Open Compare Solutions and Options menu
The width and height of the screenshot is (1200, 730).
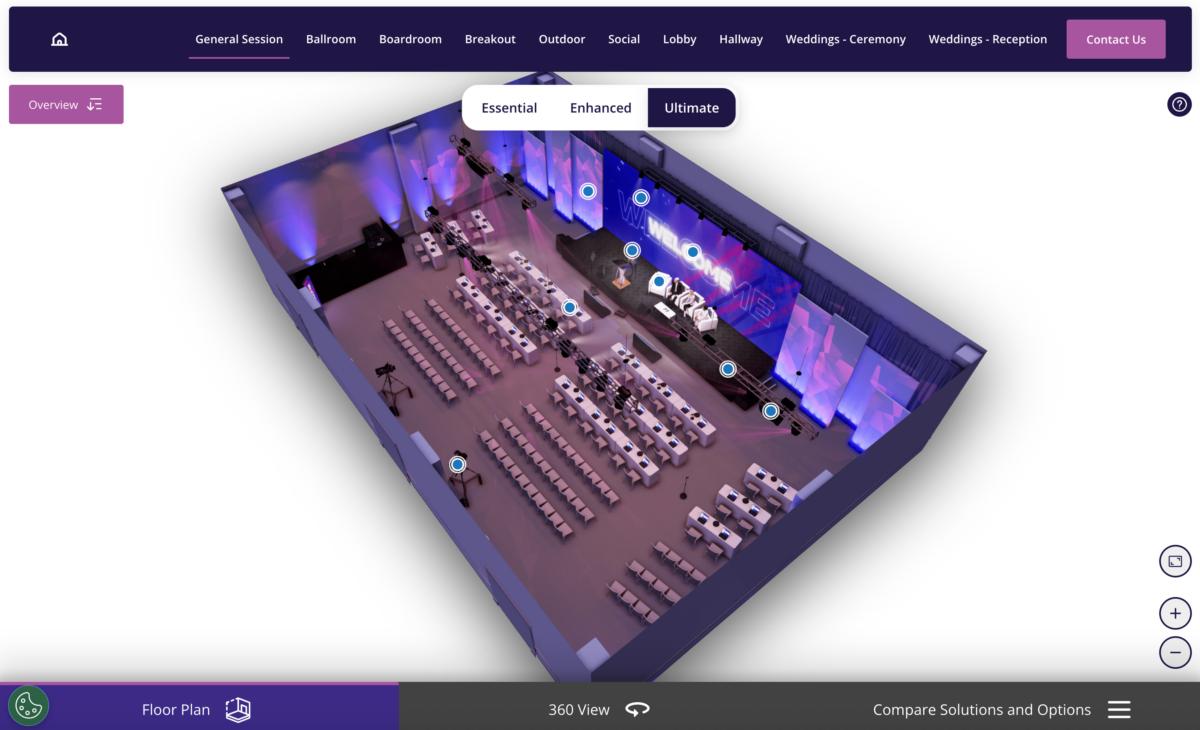point(1000,710)
